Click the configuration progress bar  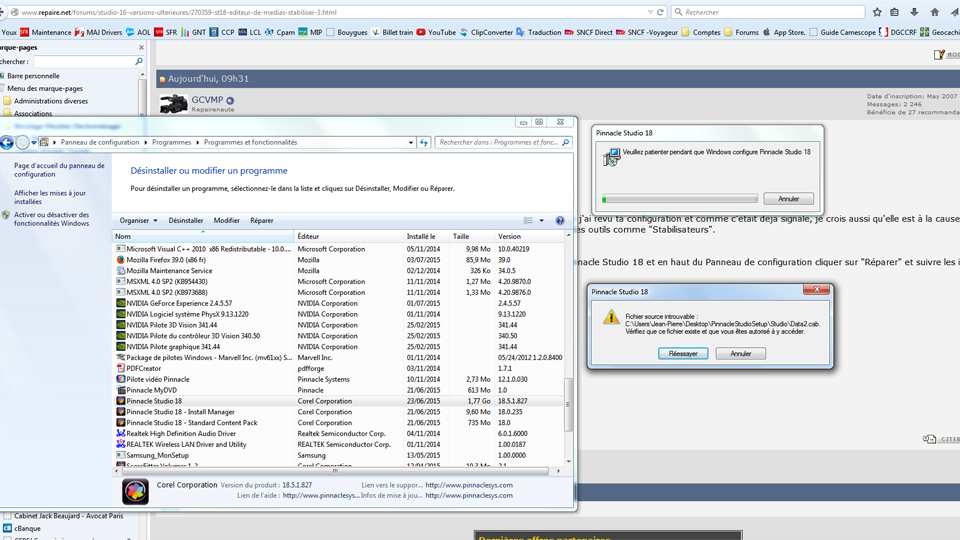(x=680, y=199)
